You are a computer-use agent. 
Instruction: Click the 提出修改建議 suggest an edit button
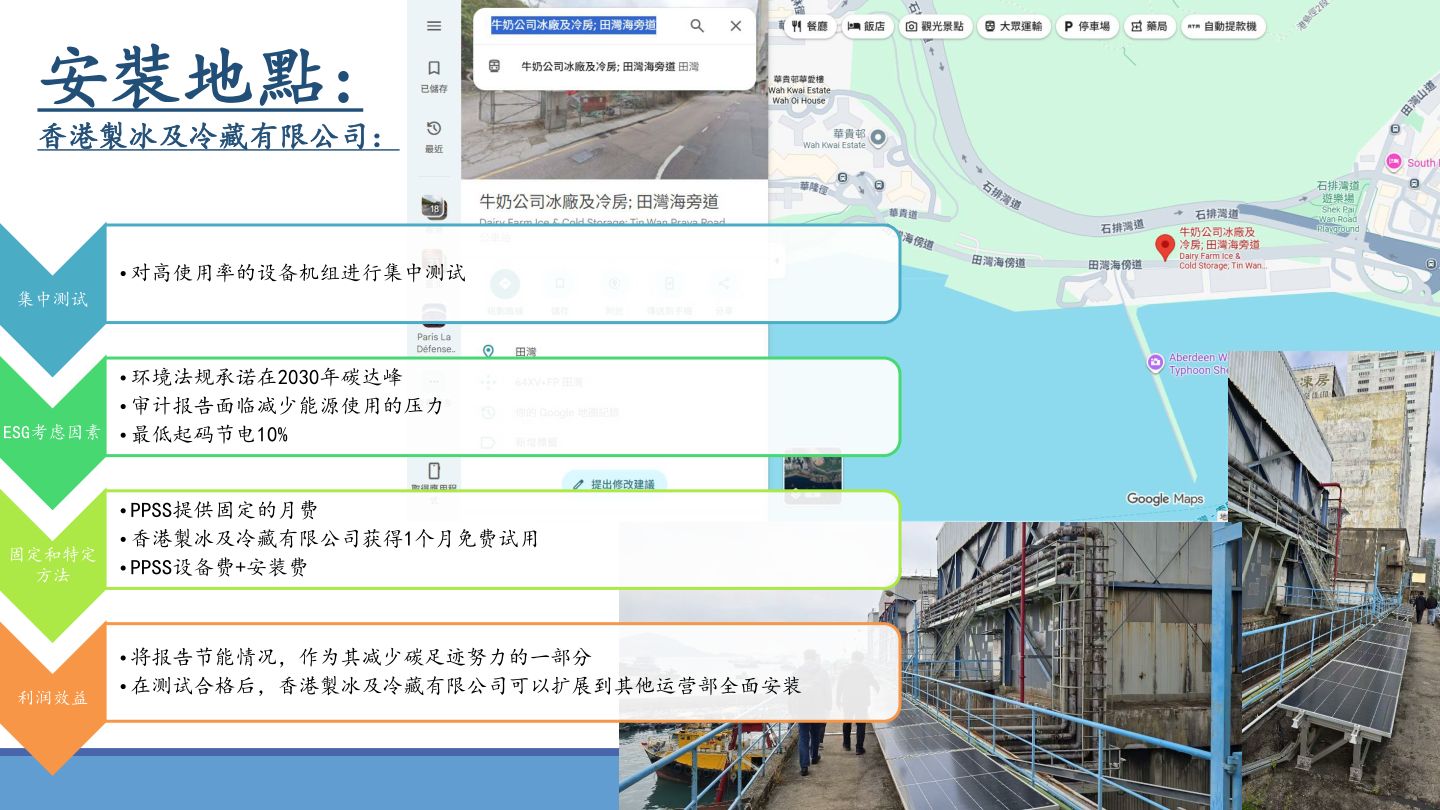614,484
